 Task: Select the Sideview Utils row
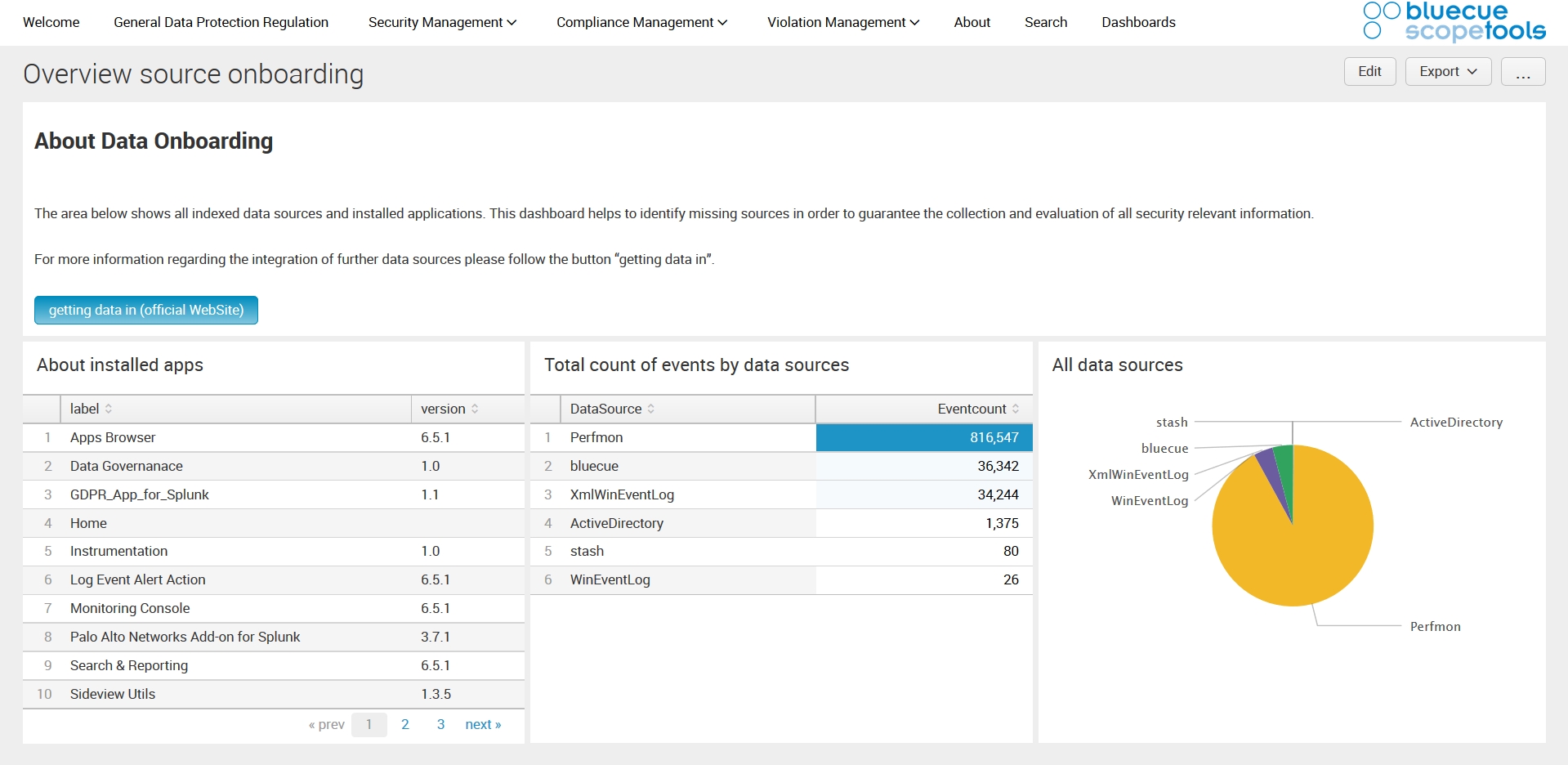tap(274, 694)
